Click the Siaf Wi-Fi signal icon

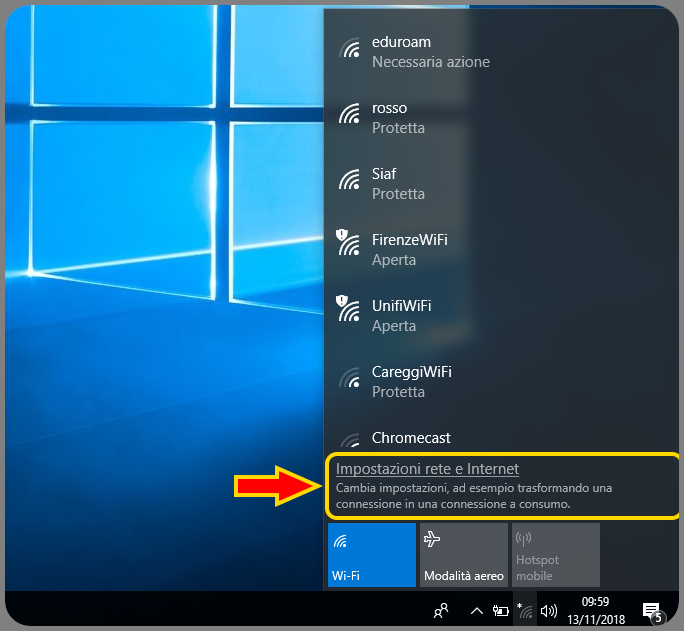[350, 180]
